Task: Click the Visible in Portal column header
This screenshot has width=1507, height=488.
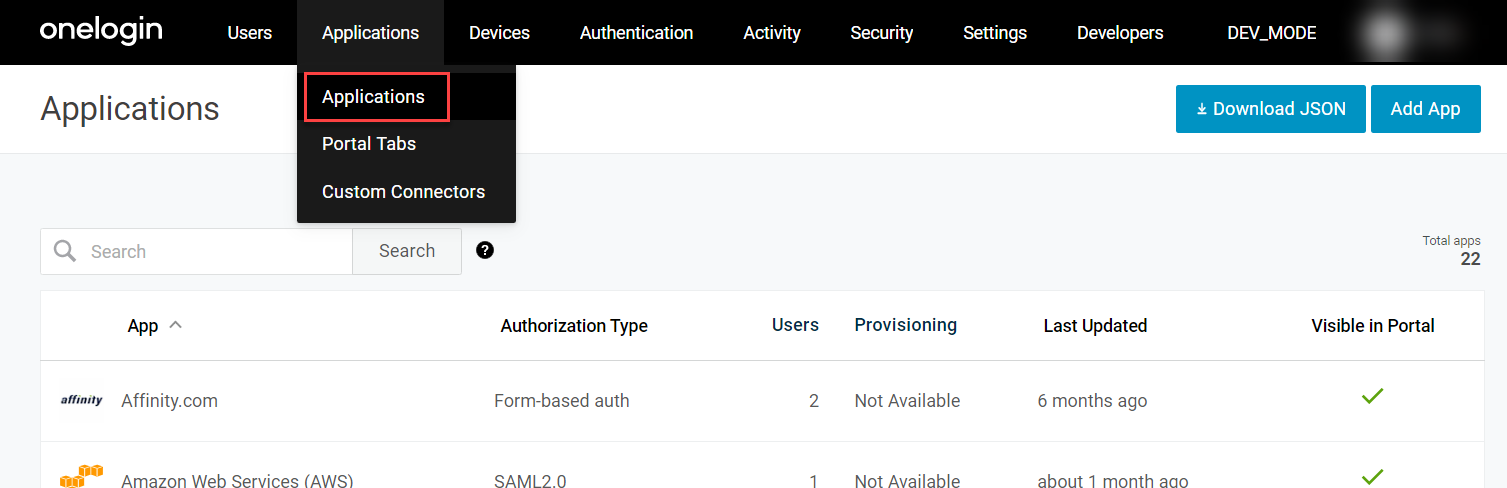Action: pos(1373,326)
